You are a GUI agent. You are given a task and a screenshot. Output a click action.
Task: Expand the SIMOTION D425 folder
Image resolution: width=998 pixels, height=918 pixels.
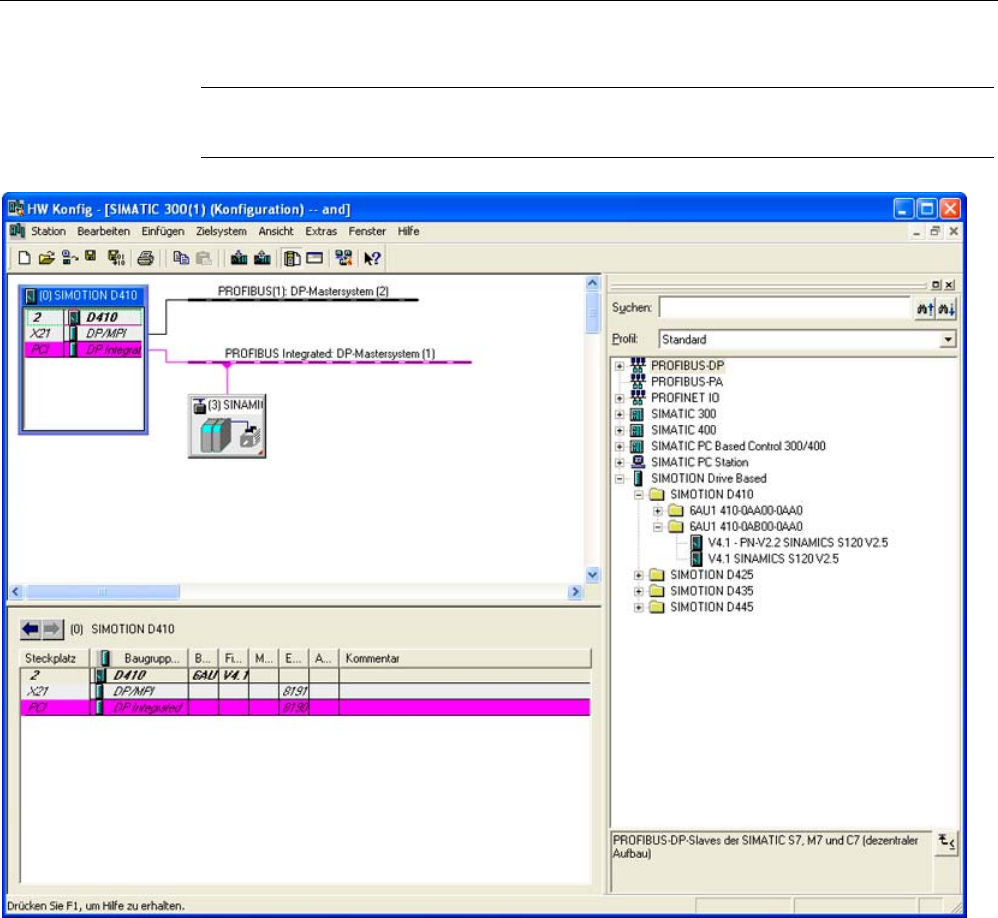click(638, 575)
